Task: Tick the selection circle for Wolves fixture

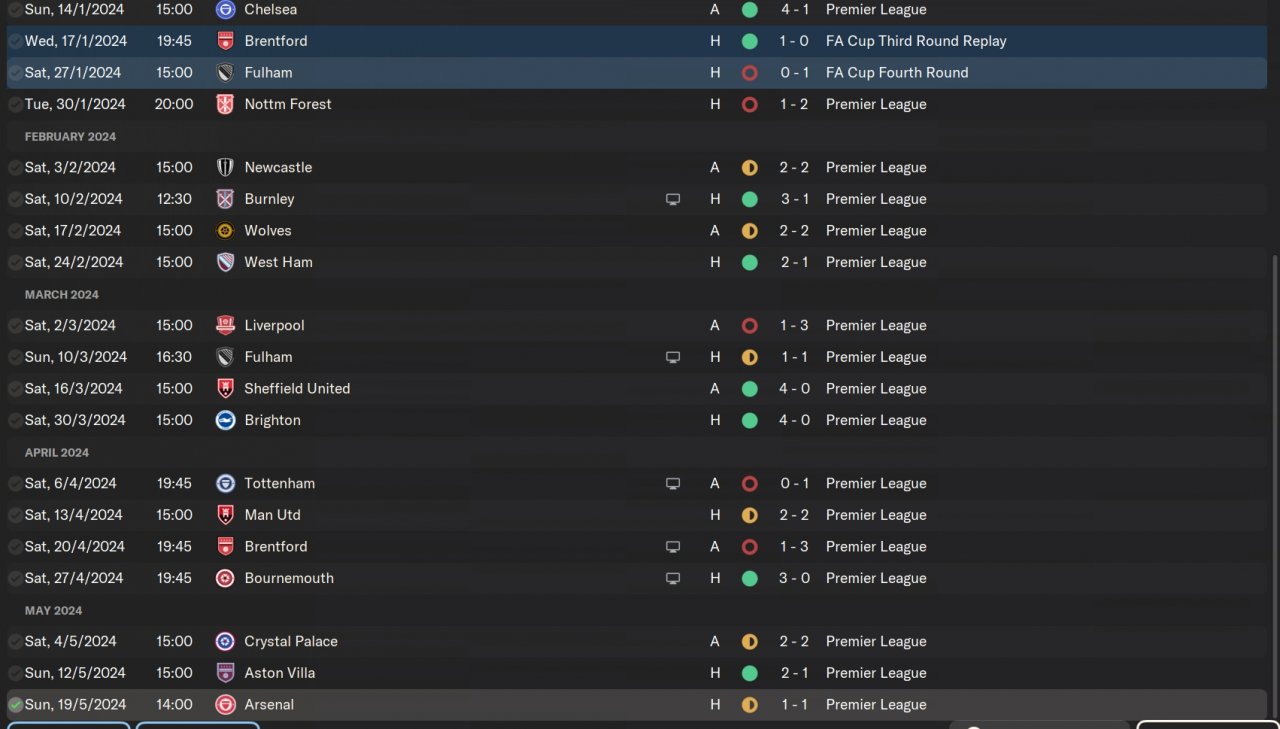Action: click(x=15, y=231)
